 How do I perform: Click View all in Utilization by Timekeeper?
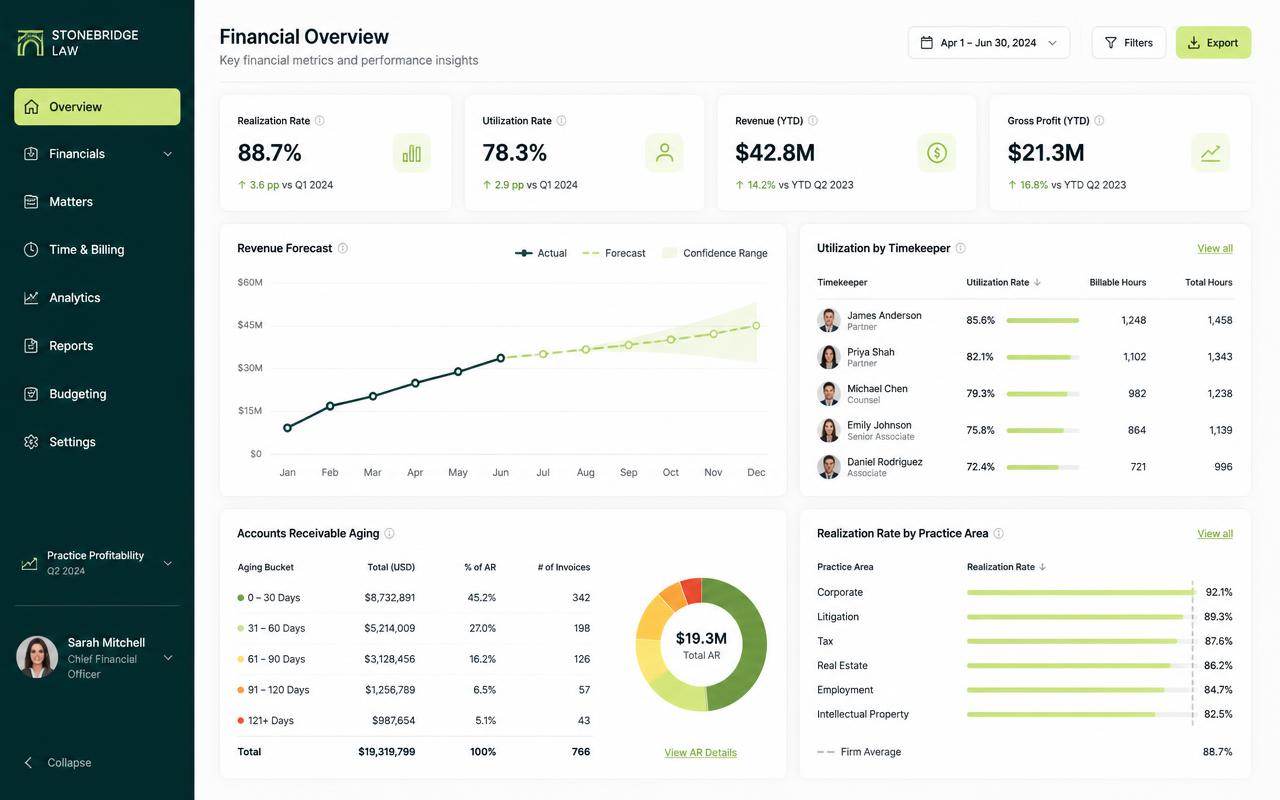tap(1215, 249)
